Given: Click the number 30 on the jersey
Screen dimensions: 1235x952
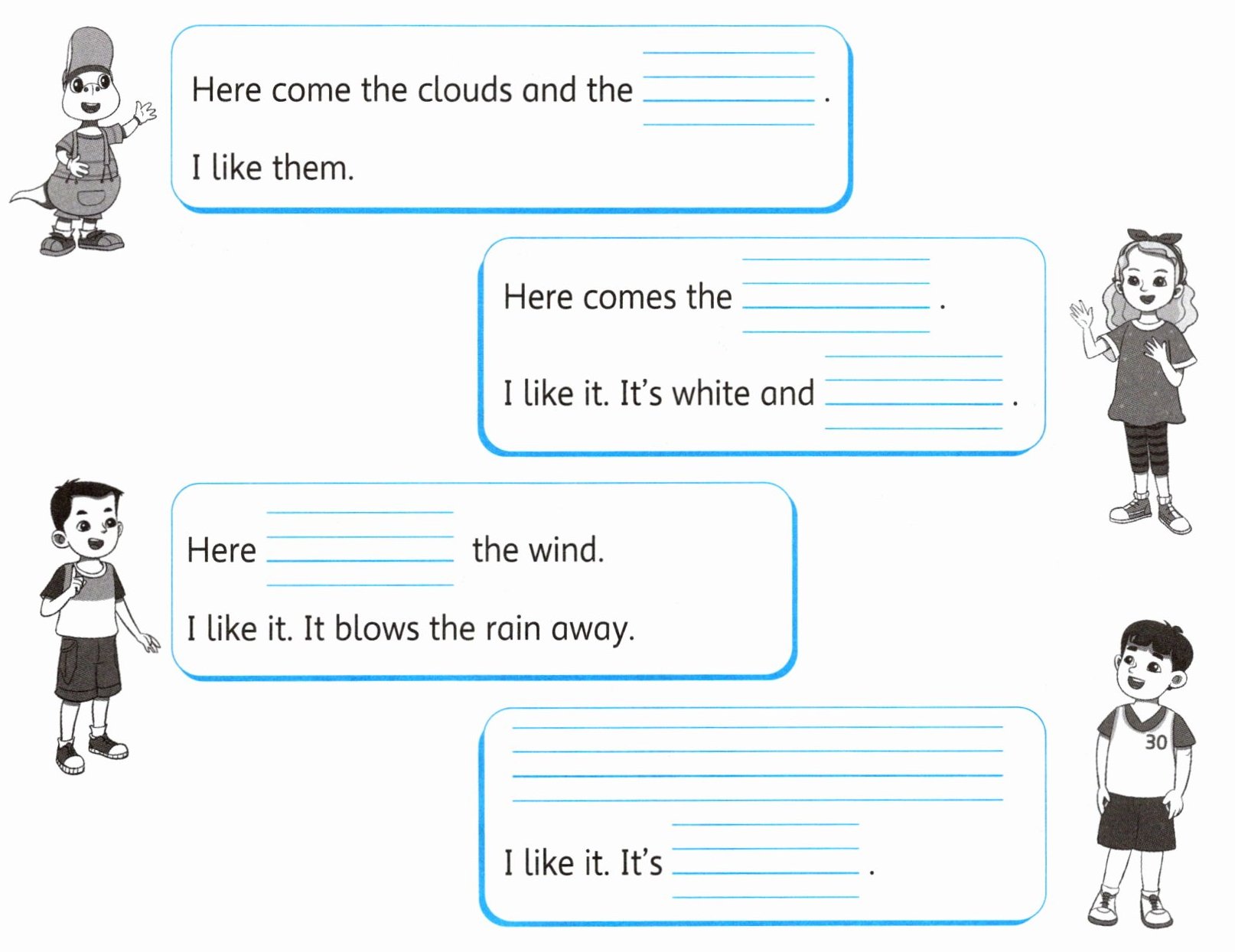Looking at the screenshot, I should pos(1156,742).
